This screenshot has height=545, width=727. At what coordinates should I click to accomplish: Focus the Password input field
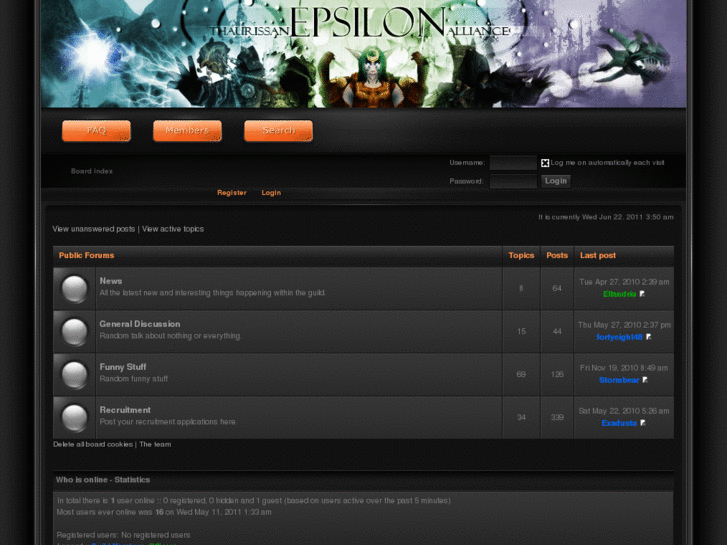(513, 181)
